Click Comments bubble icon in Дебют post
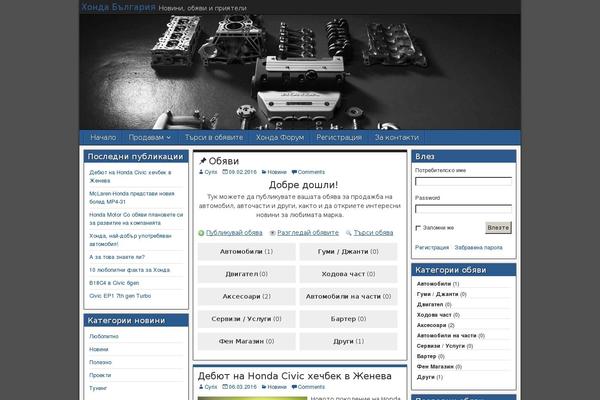The height and width of the screenshot is (400, 600). 294,387
